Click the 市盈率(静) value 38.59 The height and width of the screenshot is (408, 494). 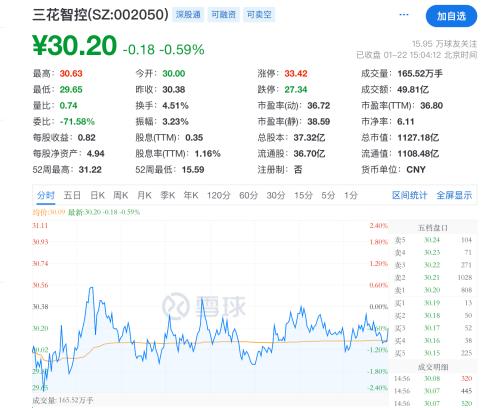pos(319,121)
